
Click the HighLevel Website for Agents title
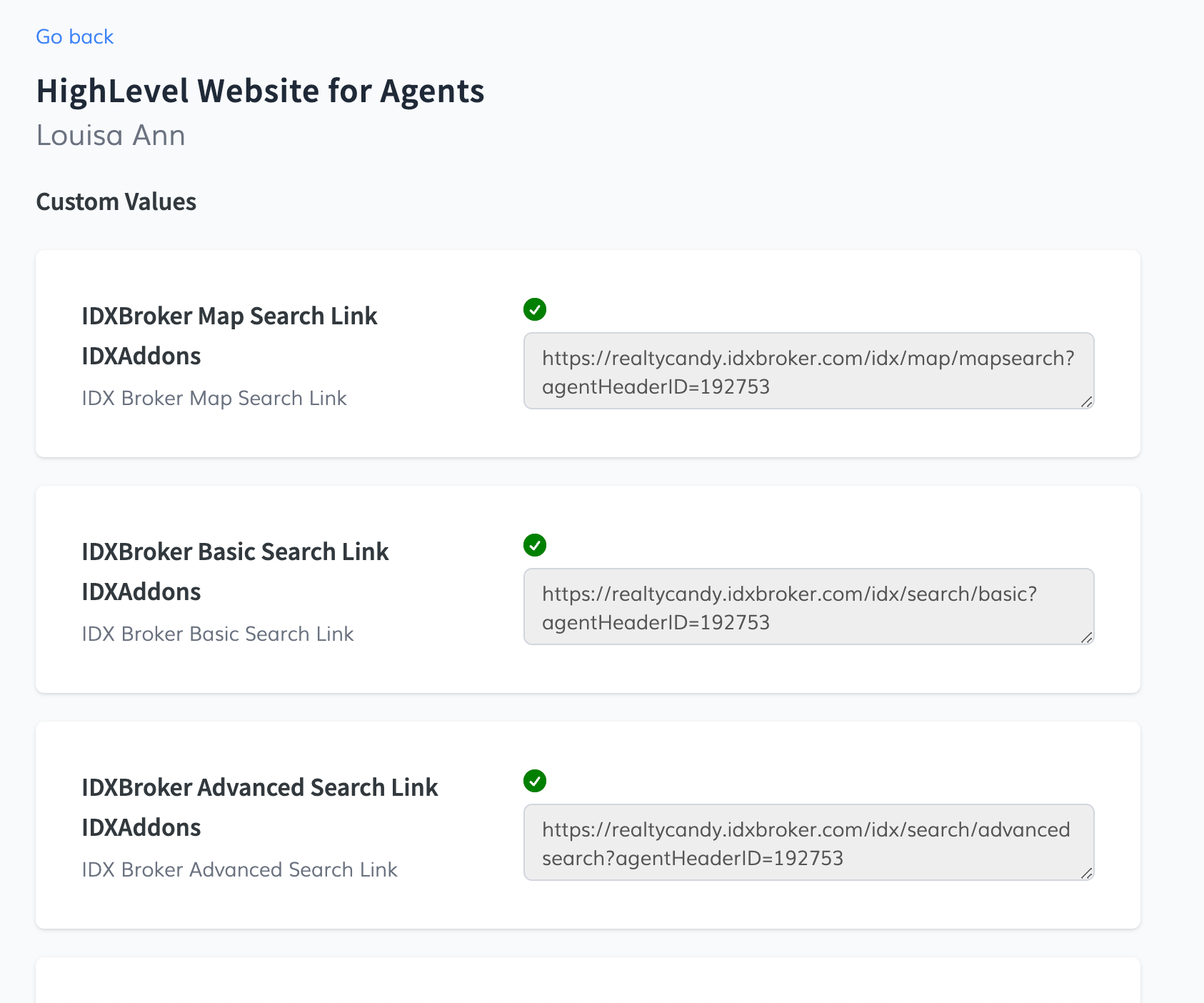260,91
